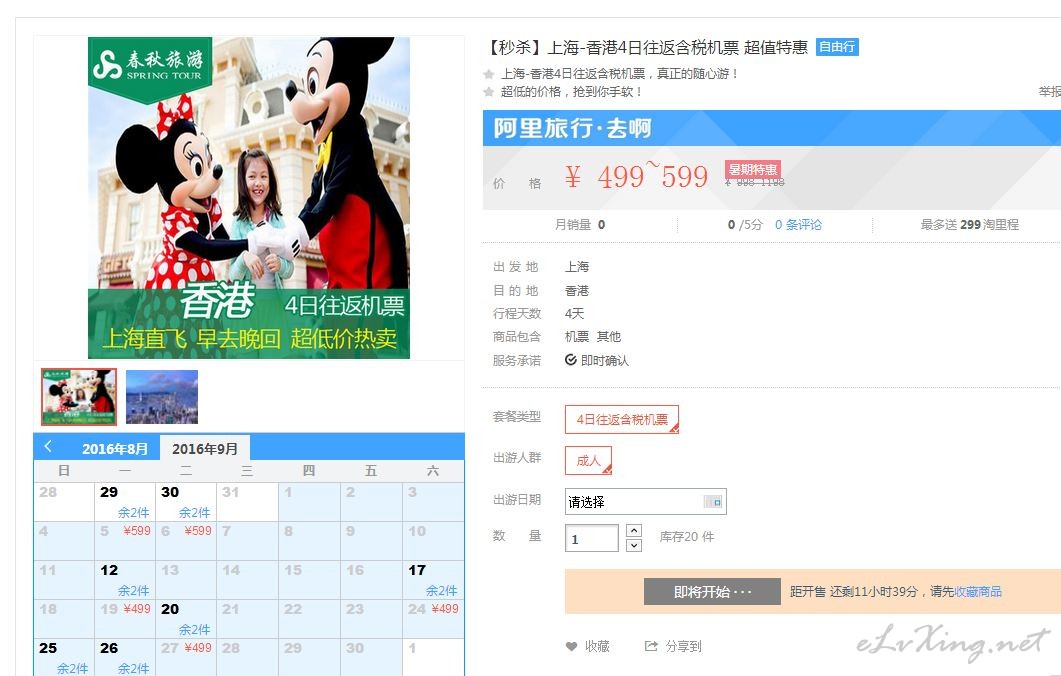Click the destination value 香港
This screenshot has width=1061, height=676.
coord(577,291)
